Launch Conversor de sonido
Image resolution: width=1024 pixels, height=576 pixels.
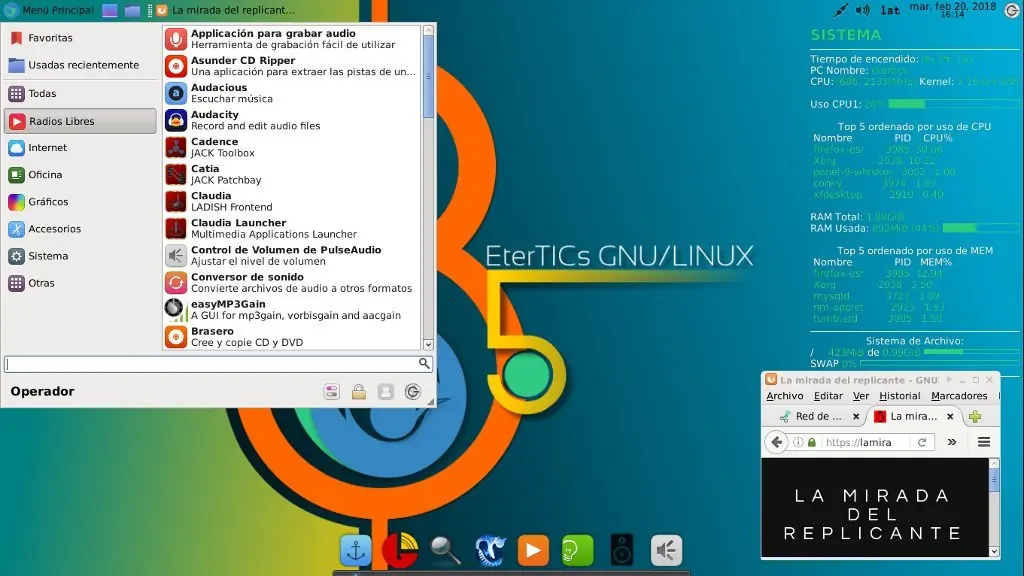click(x=292, y=283)
